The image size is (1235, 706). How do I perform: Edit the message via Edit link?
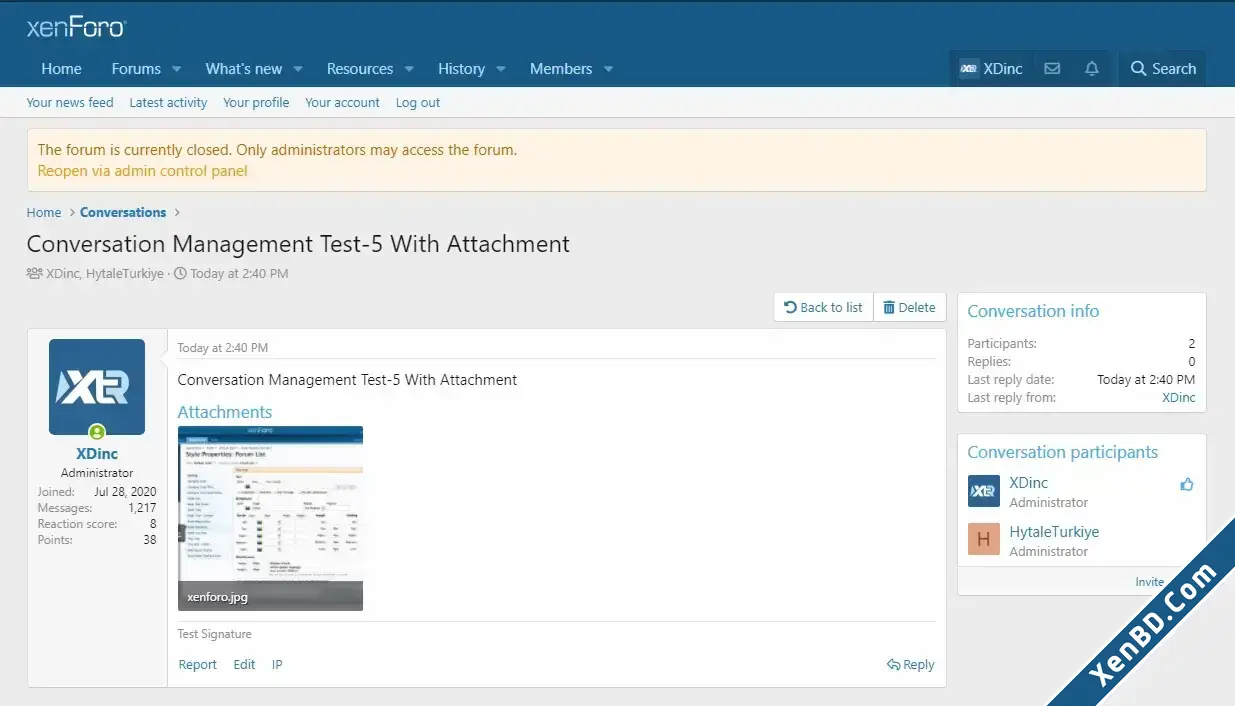pos(244,665)
